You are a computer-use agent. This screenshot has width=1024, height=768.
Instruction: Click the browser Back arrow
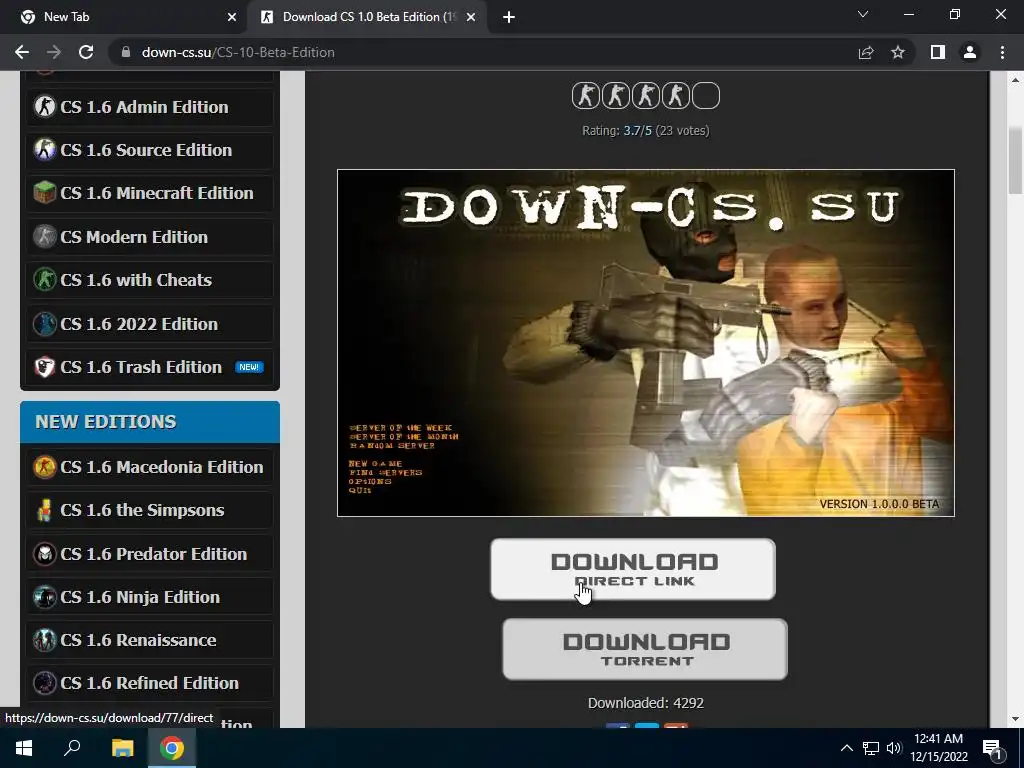click(22, 52)
